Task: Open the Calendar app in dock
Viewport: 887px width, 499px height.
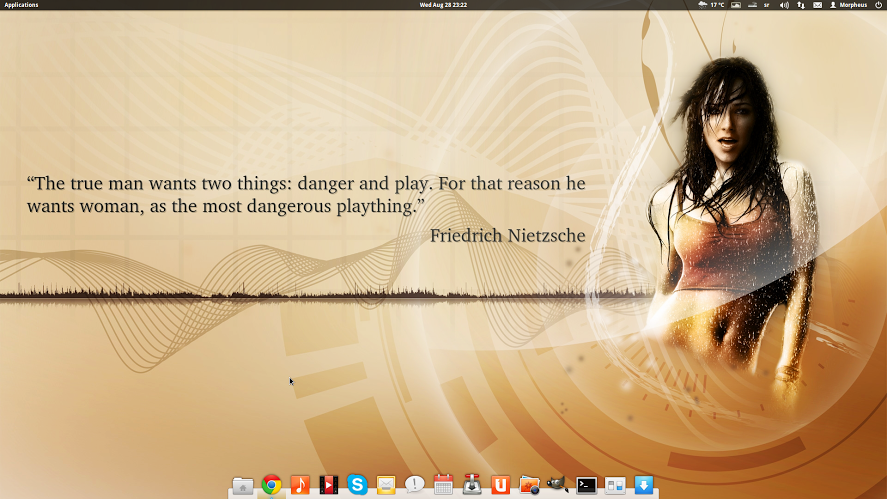Action: point(443,485)
